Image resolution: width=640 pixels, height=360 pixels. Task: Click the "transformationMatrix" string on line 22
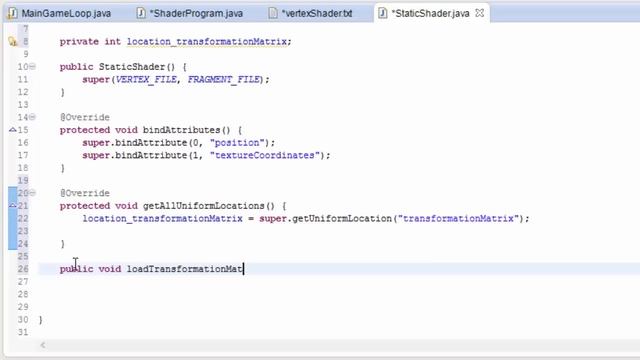458,218
